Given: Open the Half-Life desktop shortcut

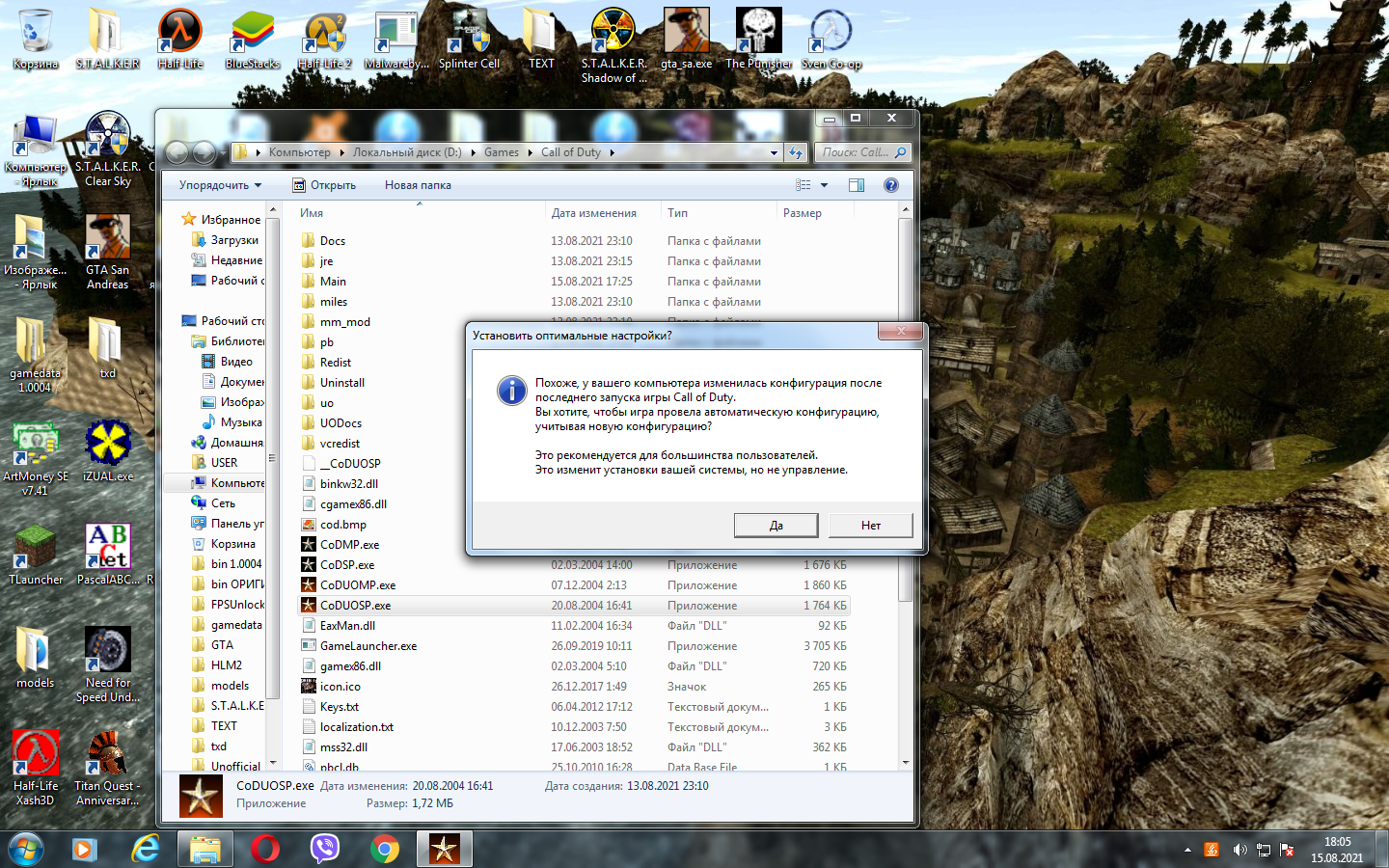Looking at the screenshot, I should 180,40.
